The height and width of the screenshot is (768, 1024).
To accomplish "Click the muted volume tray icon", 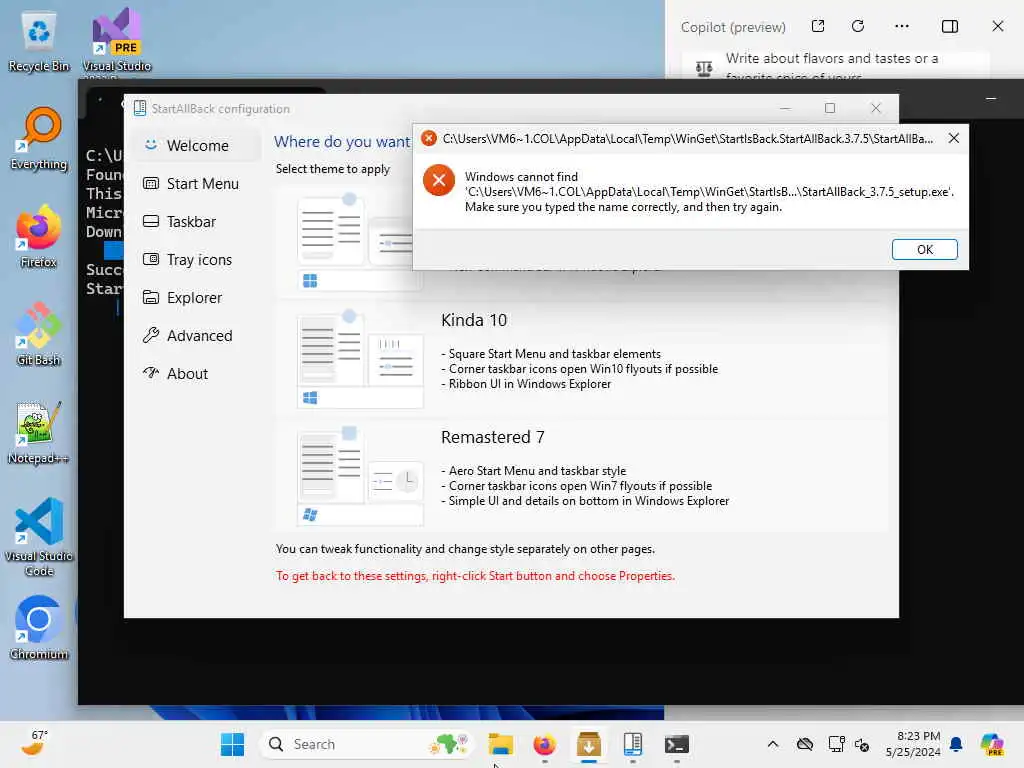I will coord(862,744).
